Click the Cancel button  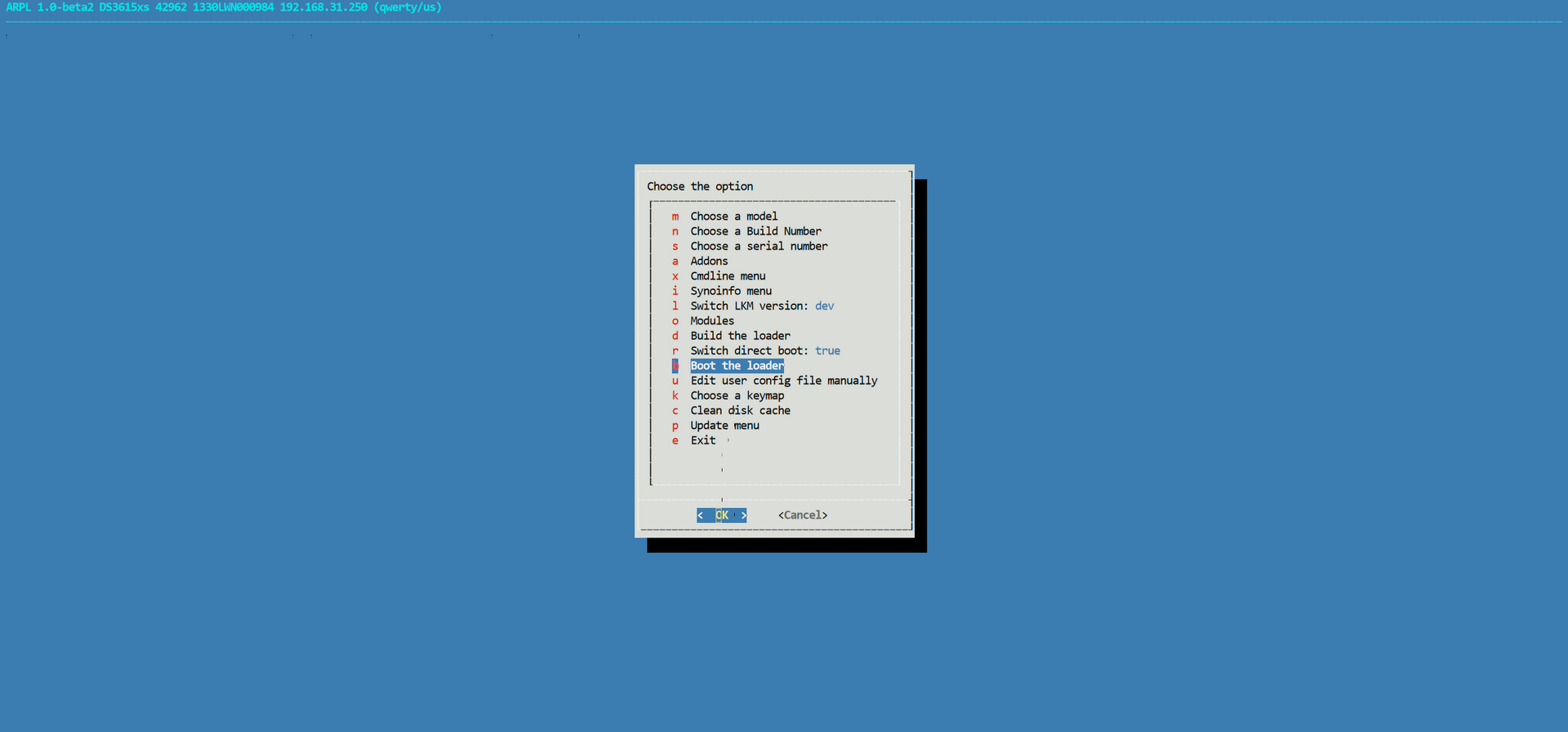click(803, 516)
